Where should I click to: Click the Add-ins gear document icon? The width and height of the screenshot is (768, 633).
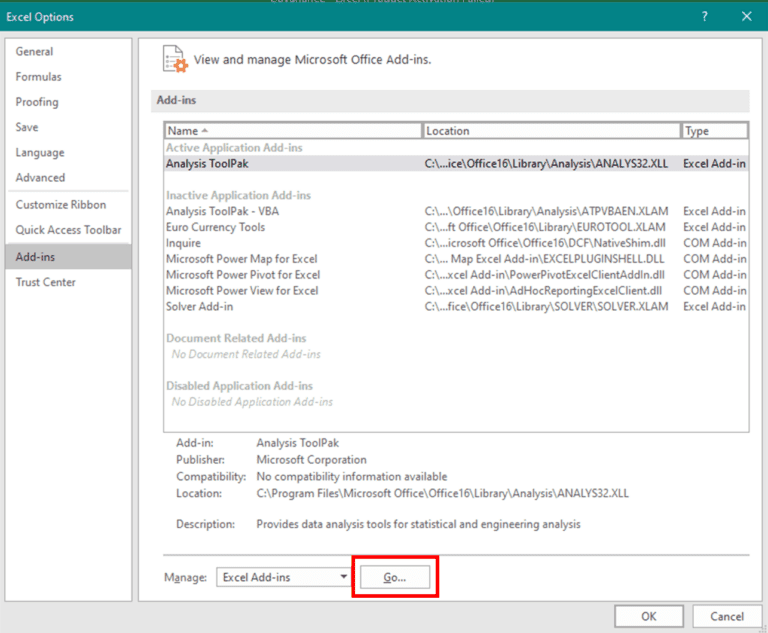pyautogui.click(x=175, y=60)
